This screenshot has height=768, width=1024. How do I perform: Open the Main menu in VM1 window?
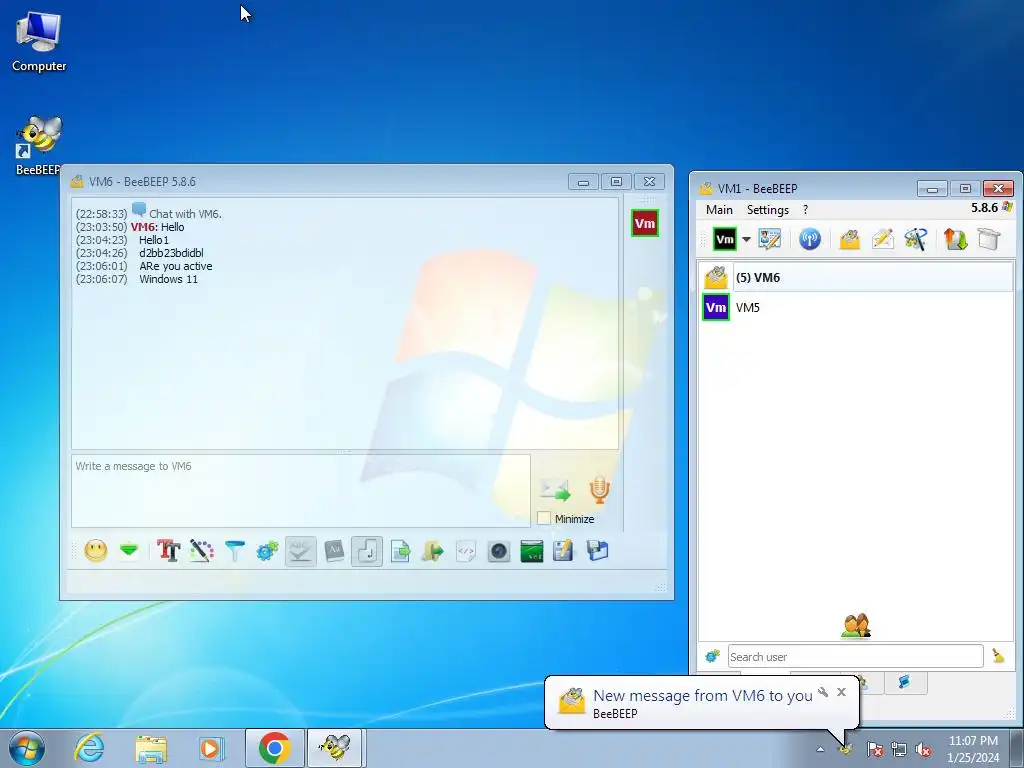(x=719, y=210)
